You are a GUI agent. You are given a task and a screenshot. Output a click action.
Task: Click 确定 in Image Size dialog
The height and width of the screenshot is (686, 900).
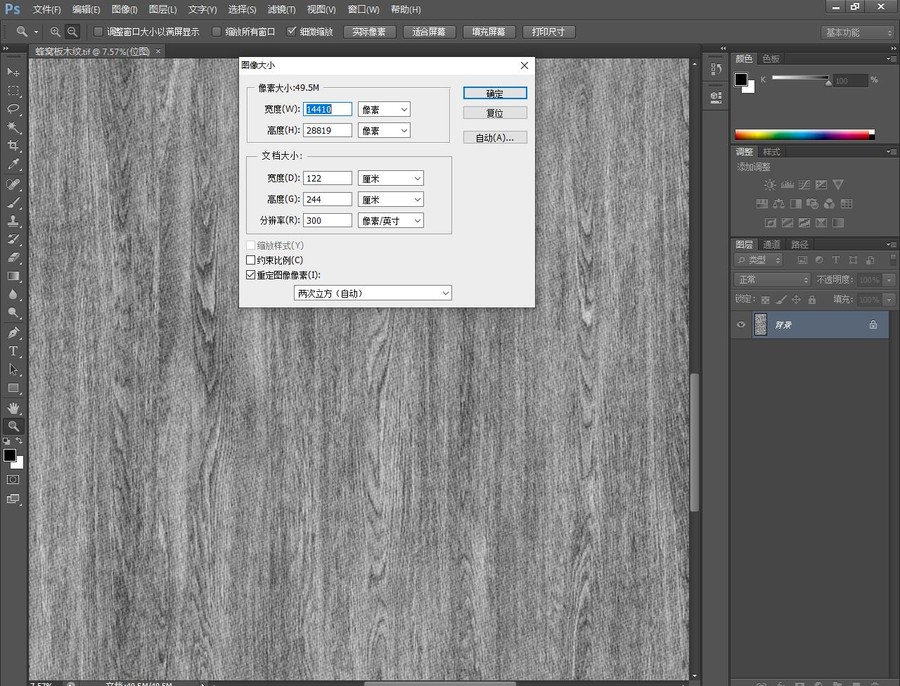coord(495,93)
